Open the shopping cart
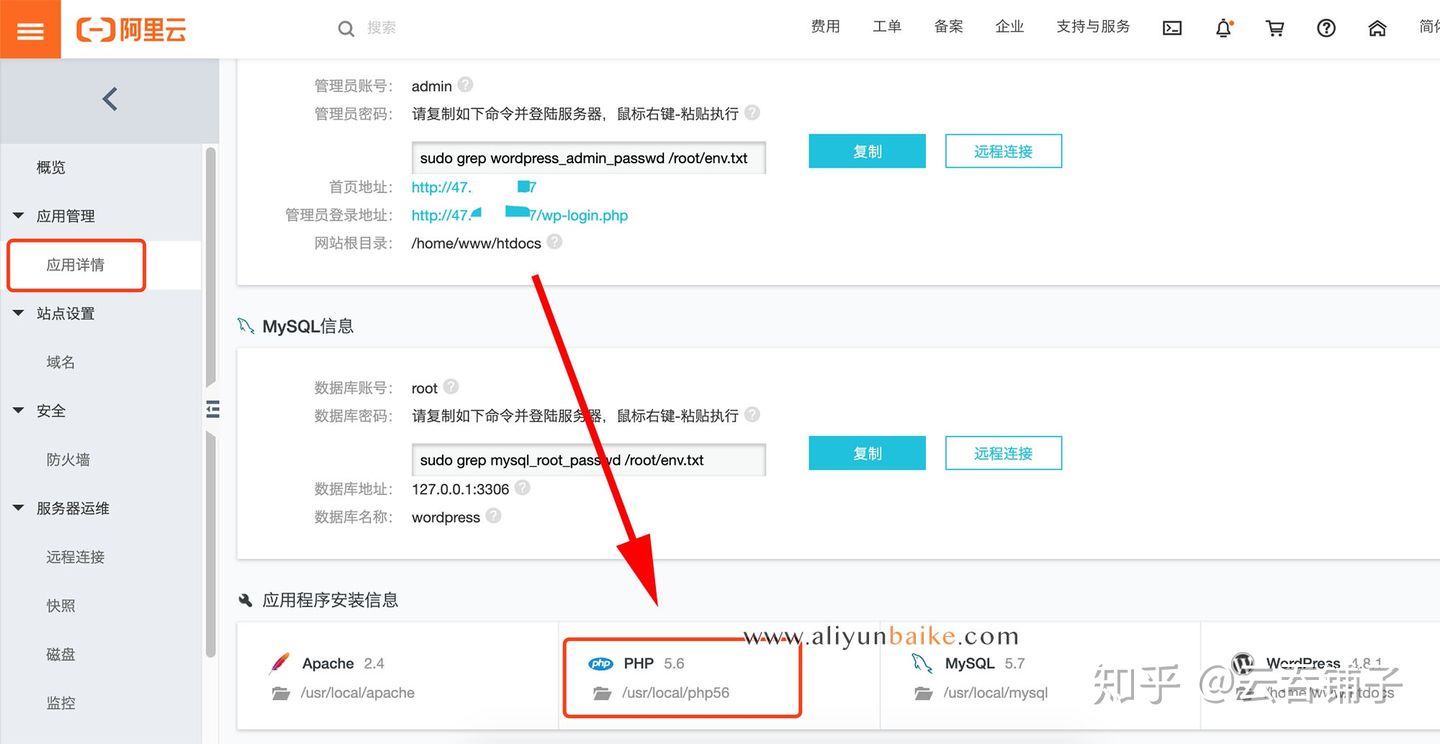Viewport: 1440px width, 744px height. 1275,29
